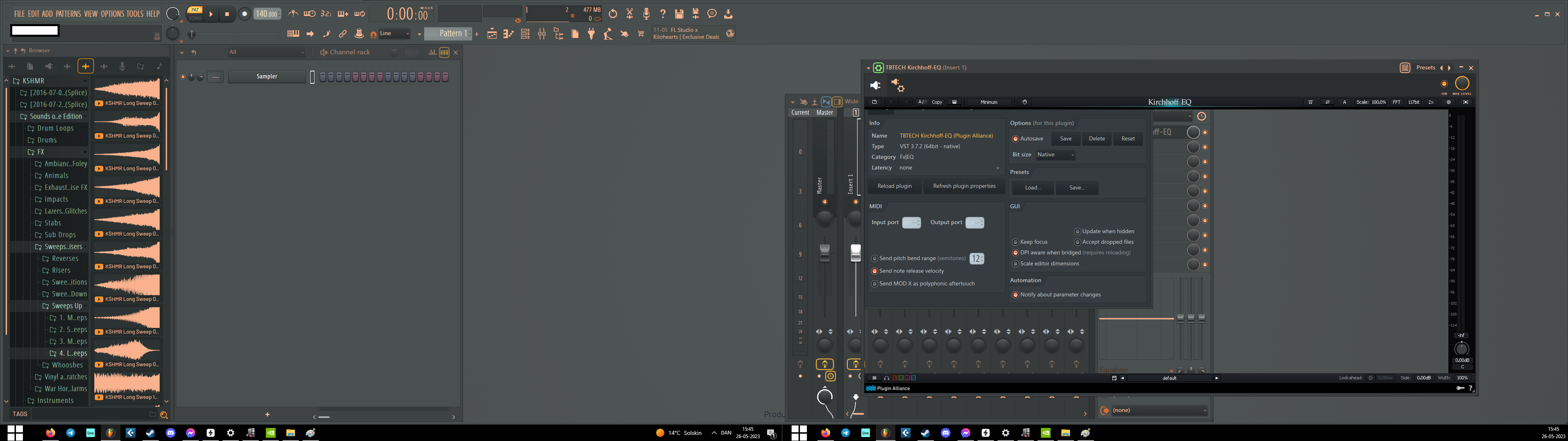Select the highlighted audio tab in Browser
This screenshot has height=441, width=1568.
pos(86,66)
